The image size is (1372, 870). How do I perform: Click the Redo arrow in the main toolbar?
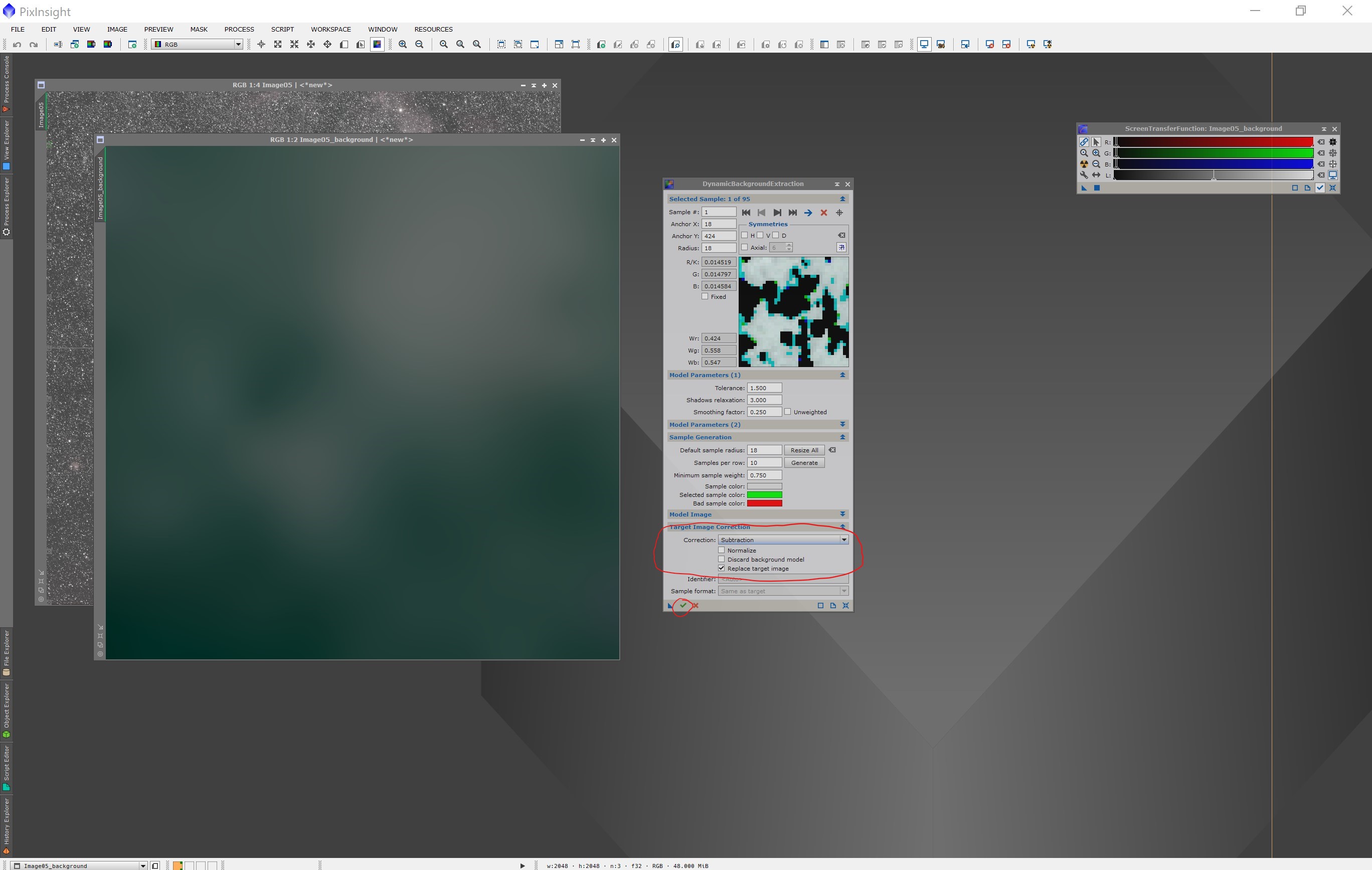[x=34, y=45]
